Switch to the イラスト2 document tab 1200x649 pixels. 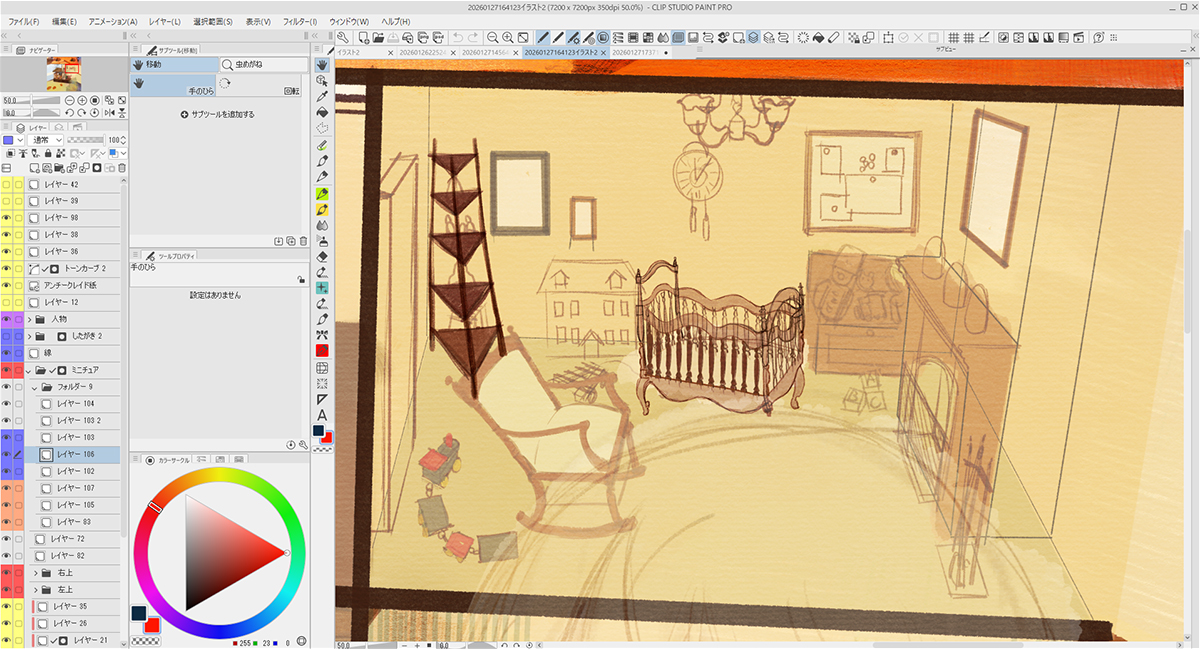pos(362,52)
